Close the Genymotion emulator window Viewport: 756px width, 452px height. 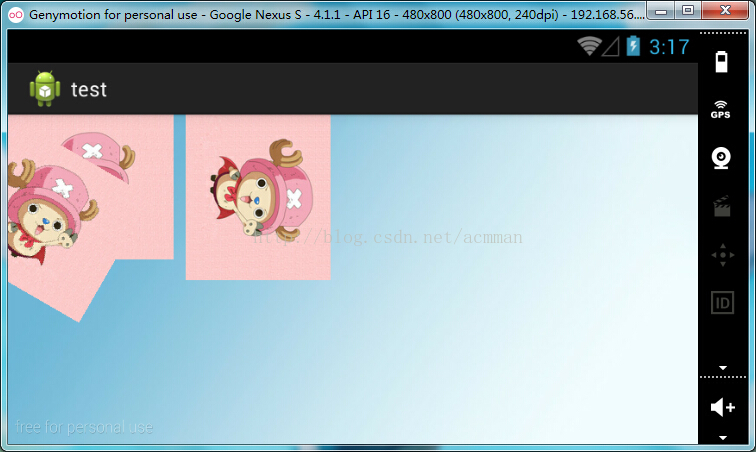[725, 11]
